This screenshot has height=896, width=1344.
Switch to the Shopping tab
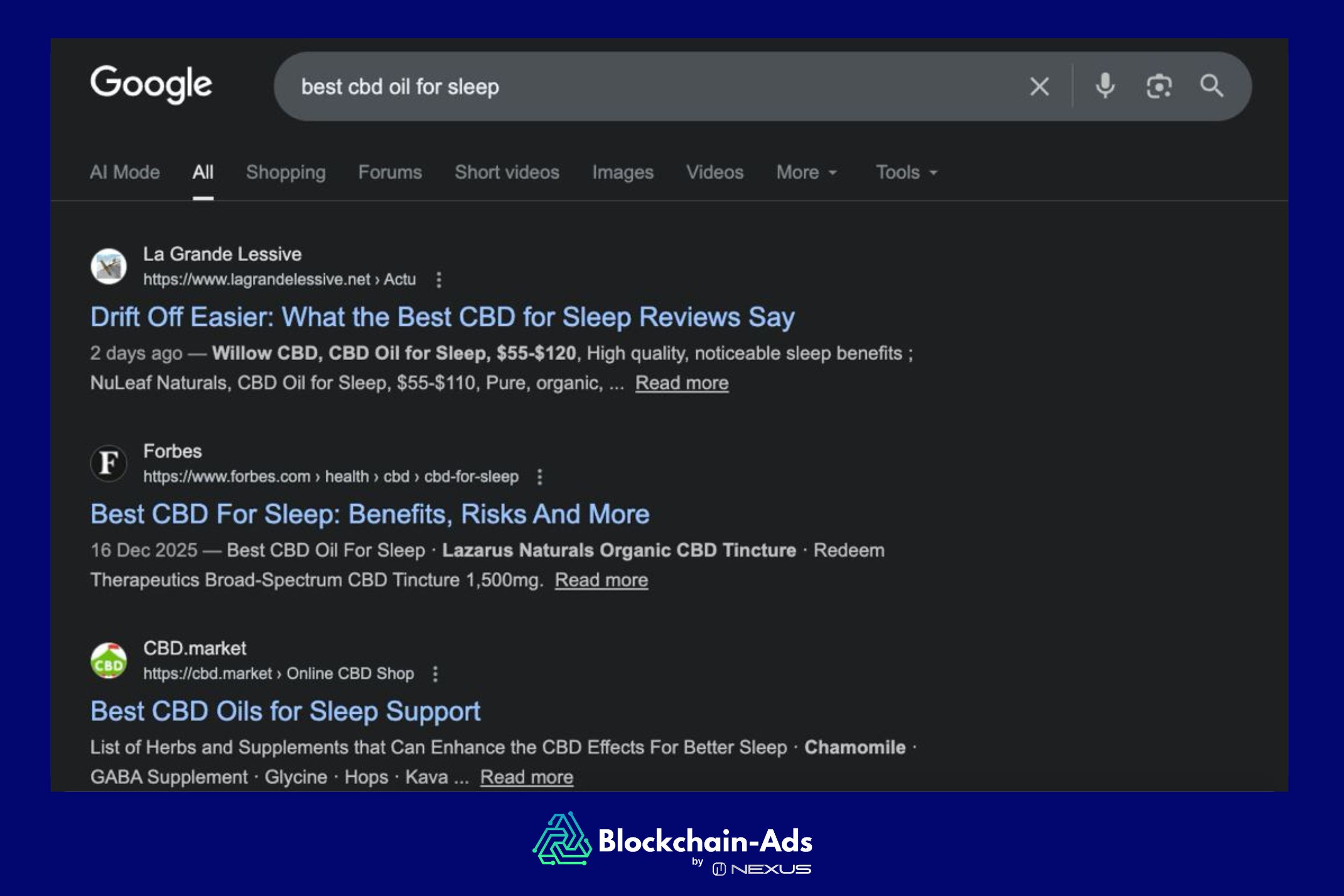tap(285, 173)
